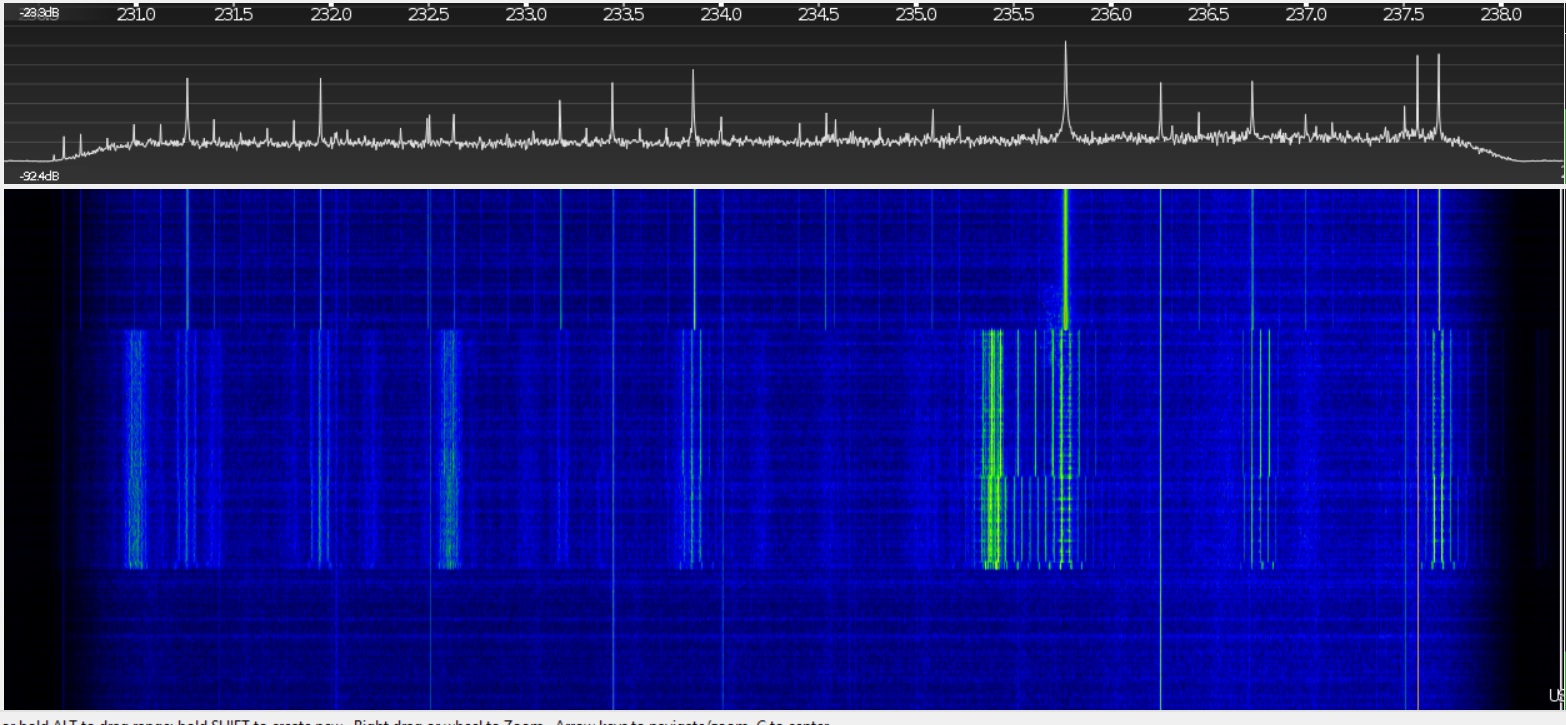1566x725 pixels.
Task: Click the tallest spectrum peak near 235.75
Action: click(x=1065, y=90)
